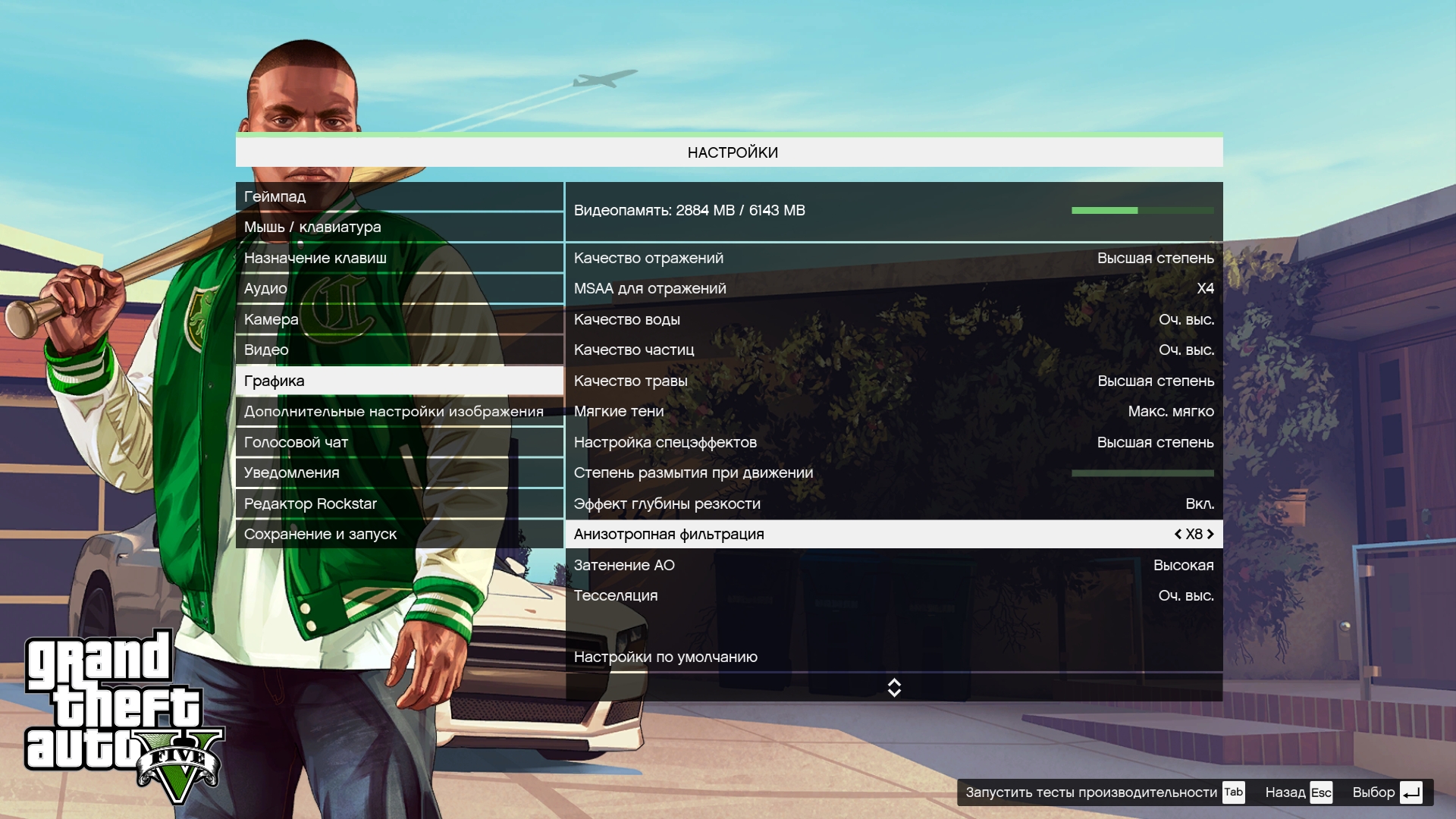Click the Видеопамять usage bar
The width and height of the screenshot is (1456, 819).
(x=1143, y=210)
